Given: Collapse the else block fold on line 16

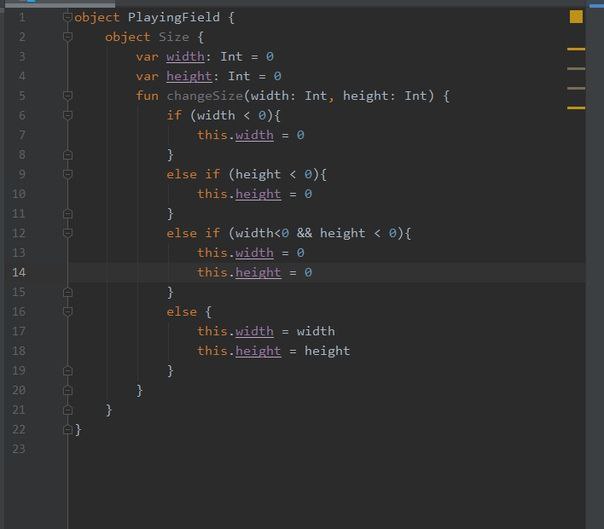Looking at the screenshot, I should 67,311.
